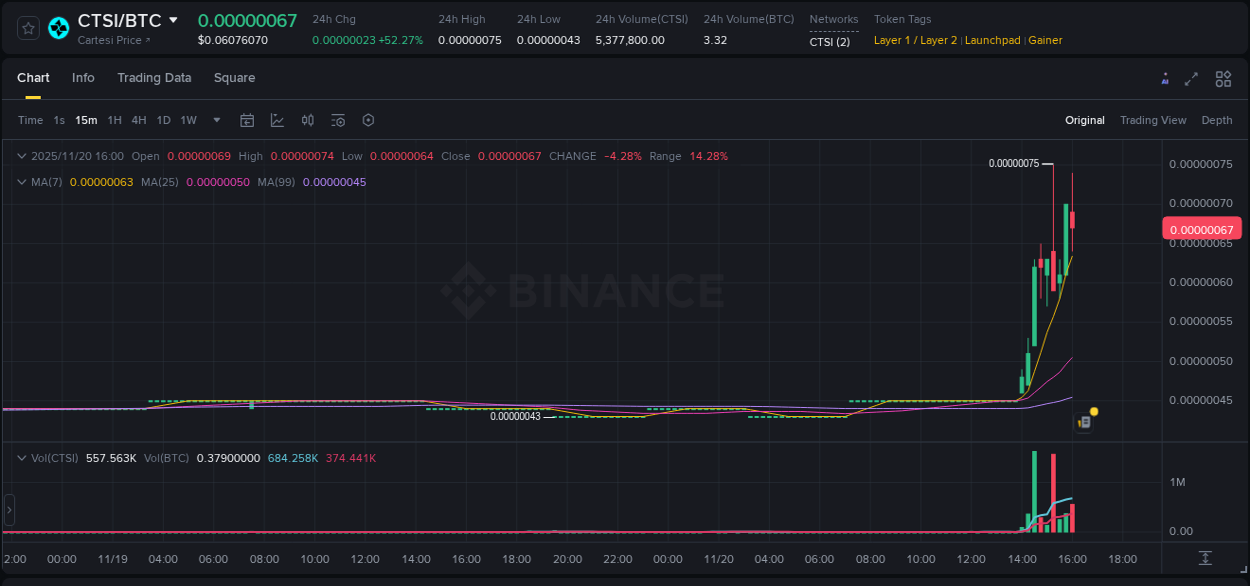Expand the chart to fullscreen
Image resolution: width=1250 pixels, height=586 pixels.
[1192, 78]
